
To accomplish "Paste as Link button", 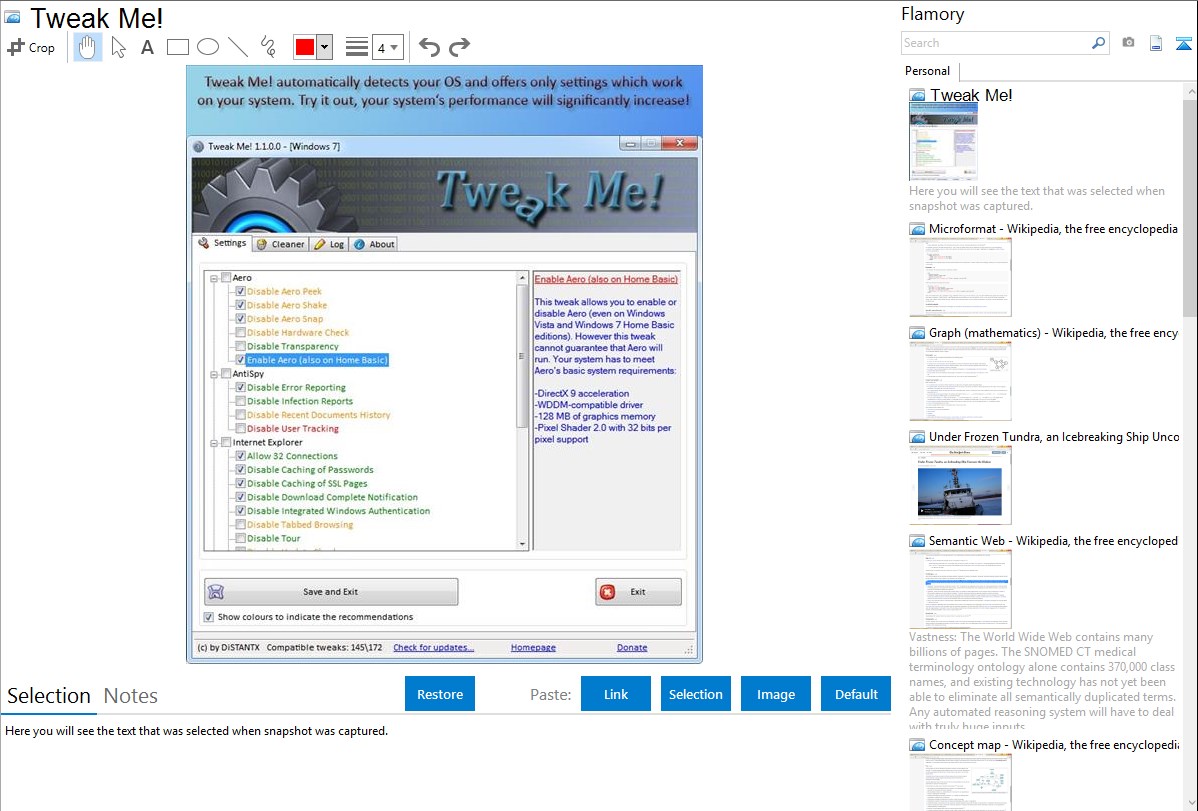I will (x=616, y=694).
